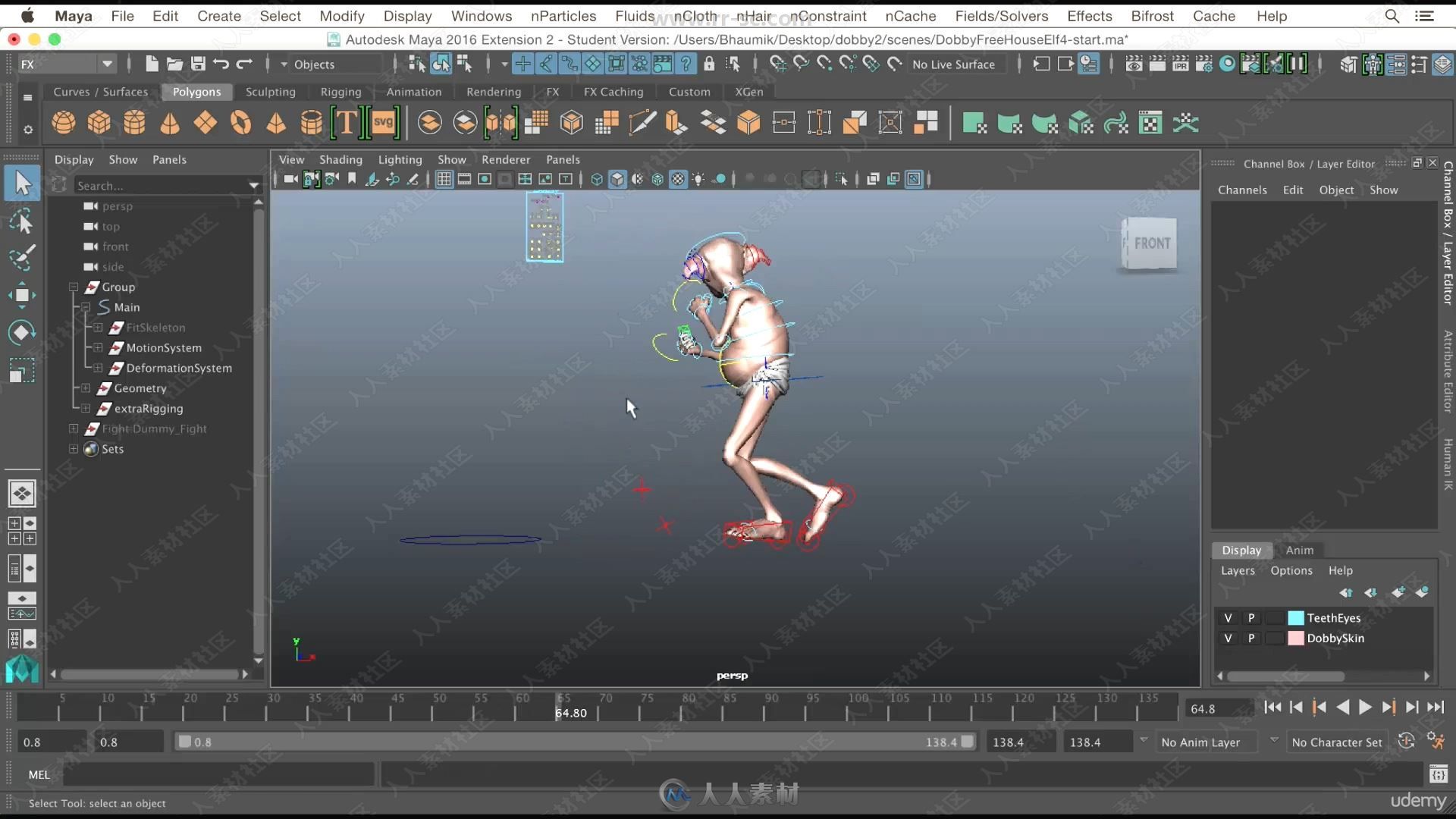1456x819 pixels.
Task: Expand the DeformationSystem node
Action: 98,368
